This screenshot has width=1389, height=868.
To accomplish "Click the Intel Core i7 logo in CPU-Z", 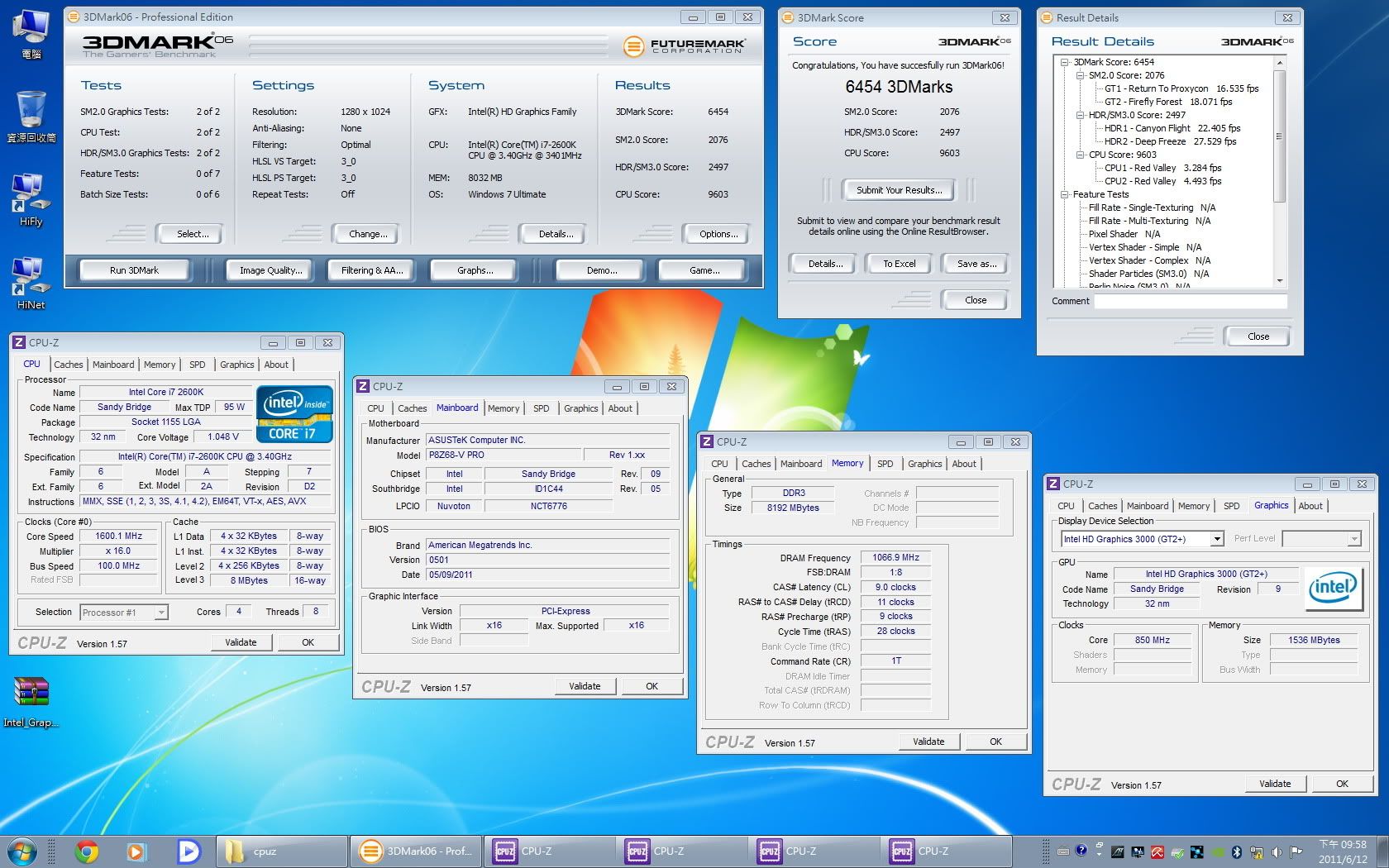I will tap(295, 414).
